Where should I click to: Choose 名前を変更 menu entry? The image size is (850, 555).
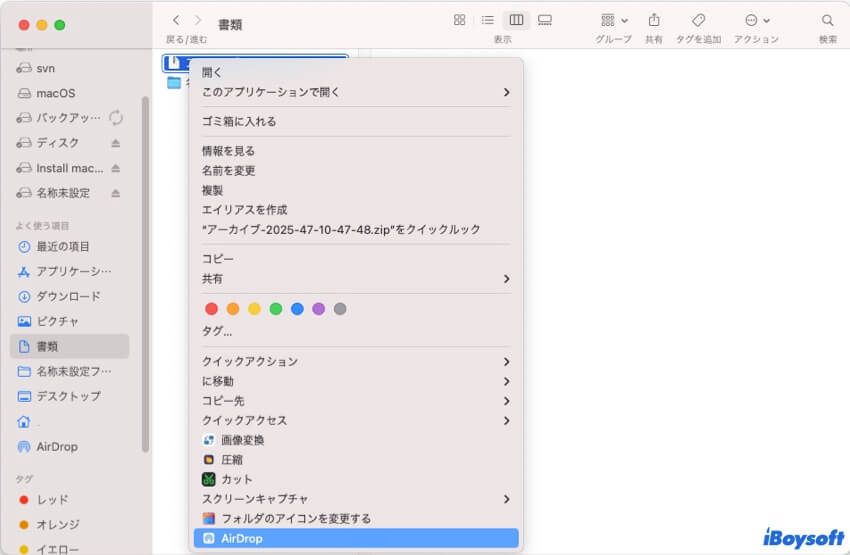tap(356, 171)
